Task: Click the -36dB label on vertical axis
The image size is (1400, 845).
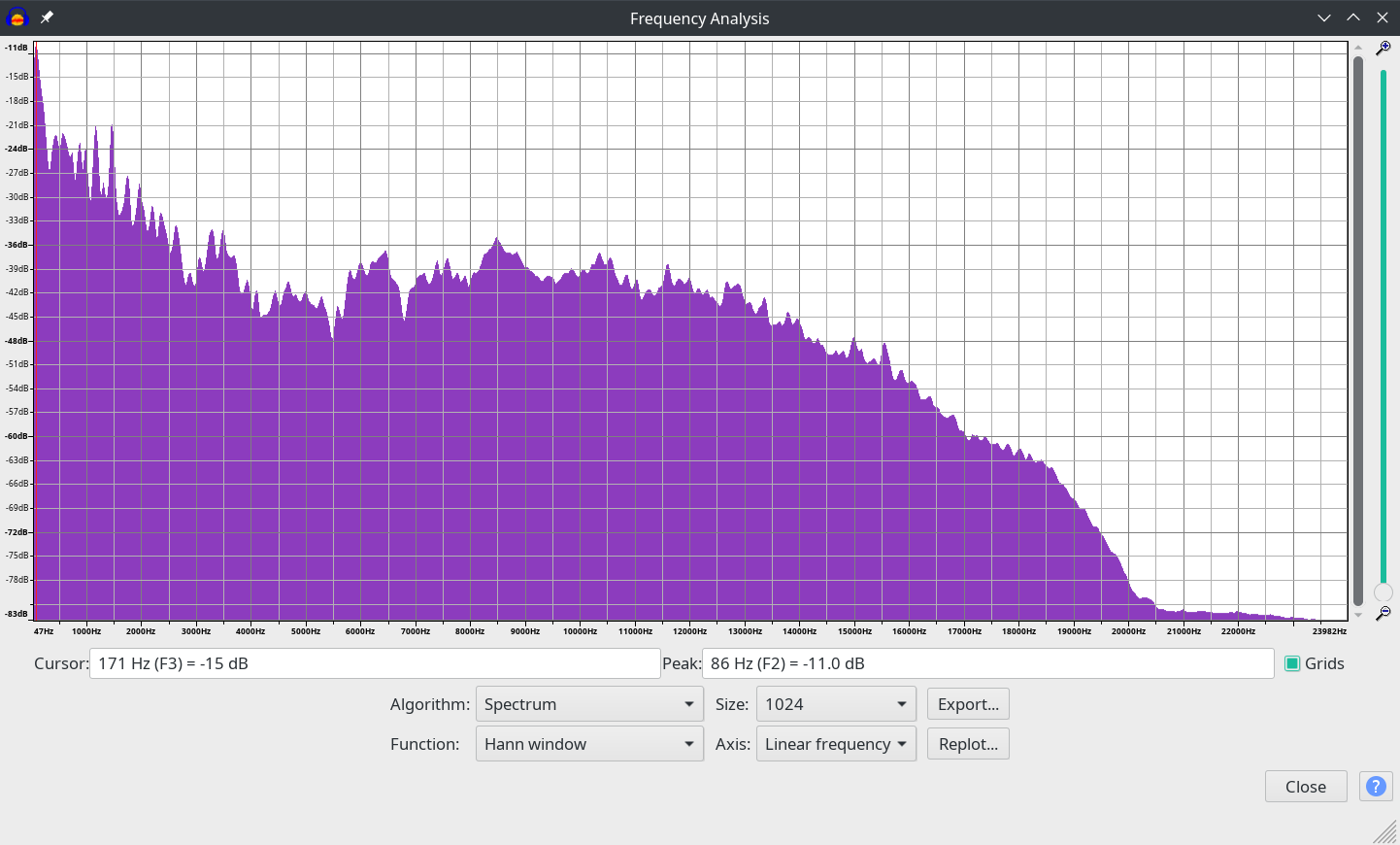Action: pos(17,245)
